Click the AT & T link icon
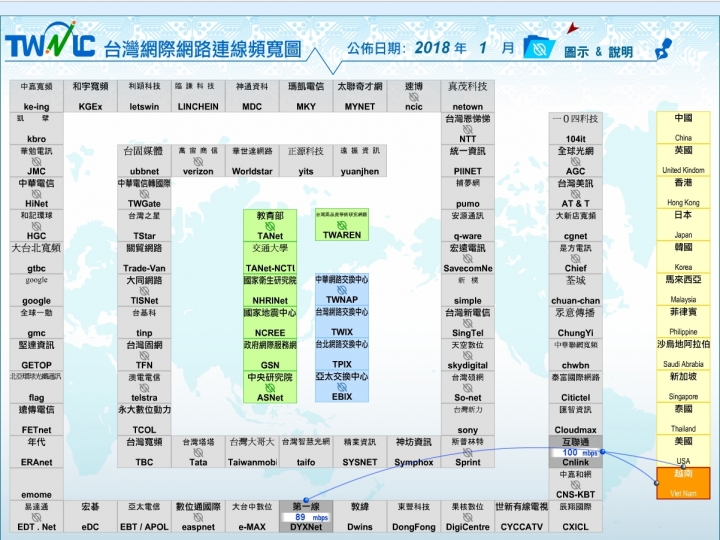Screen dimensions: 720x540 click(x=575, y=194)
